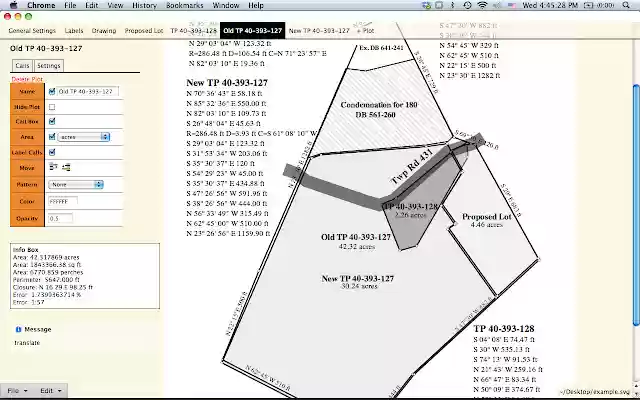This screenshot has height=400, width=640.
Task: Click the Dropbox sync icon in menu bar
Action: tap(426, 5)
